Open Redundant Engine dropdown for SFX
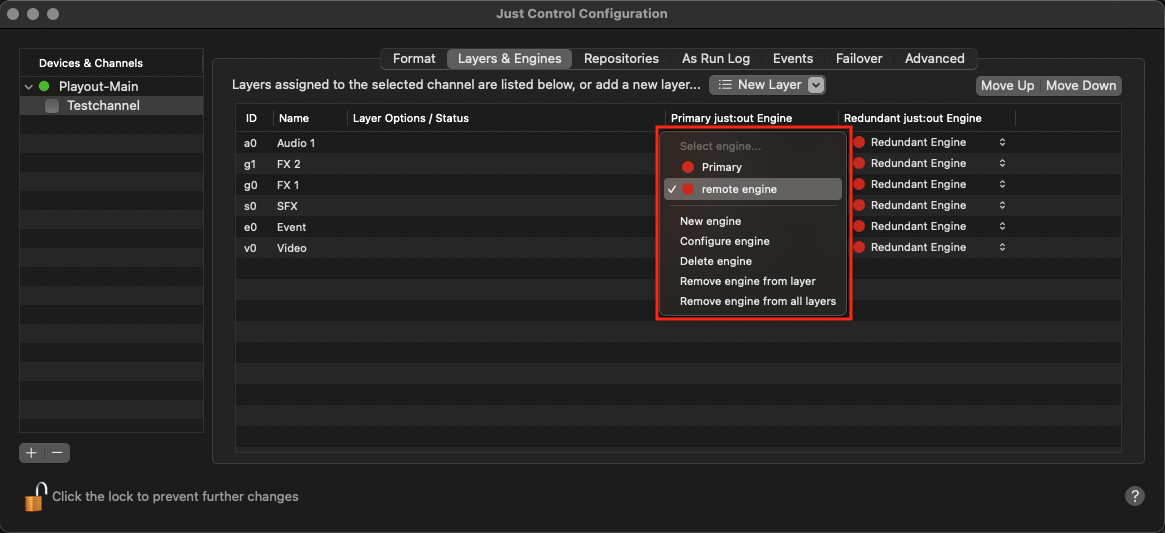This screenshot has height=533, width=1165. pos(929,205)
